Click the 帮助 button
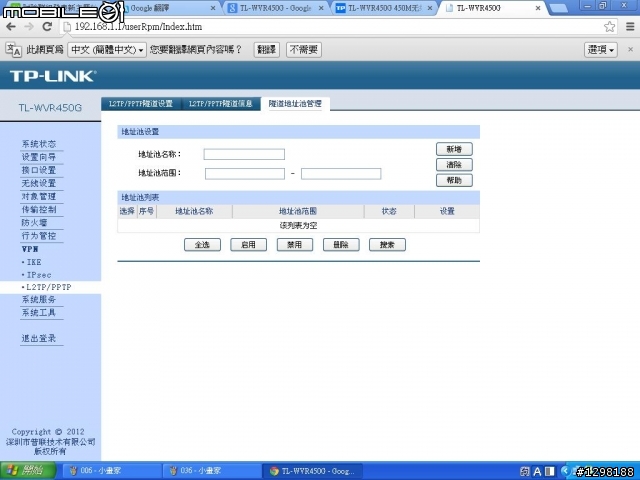The height and width of the screenshot is (480, 640). point(454,180)
